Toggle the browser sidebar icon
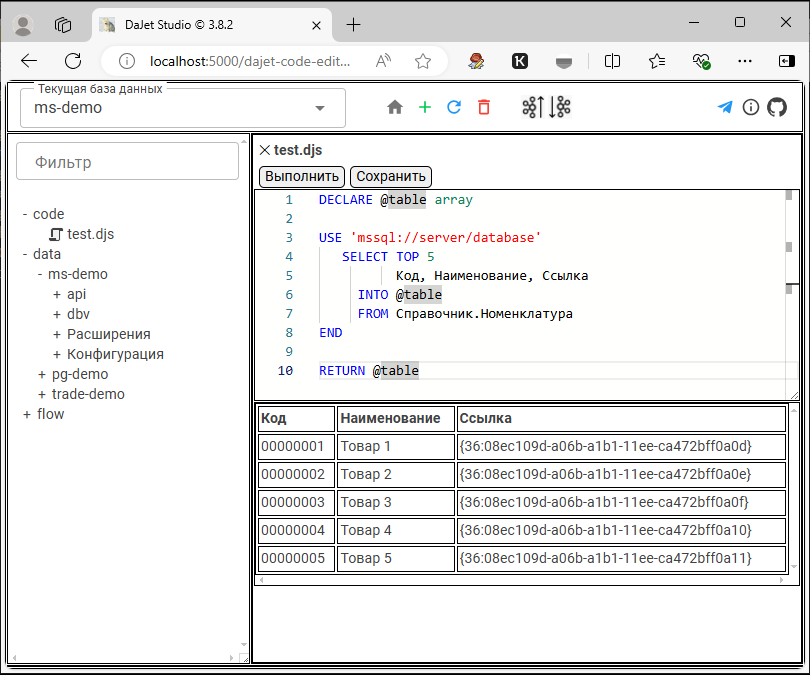Screen dimensions: 810x675 (x=786, y=61)
